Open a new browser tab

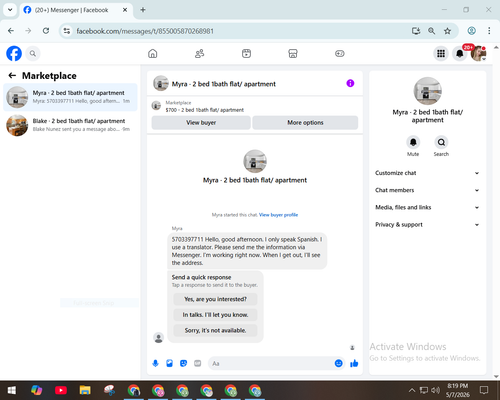(143, 10)
